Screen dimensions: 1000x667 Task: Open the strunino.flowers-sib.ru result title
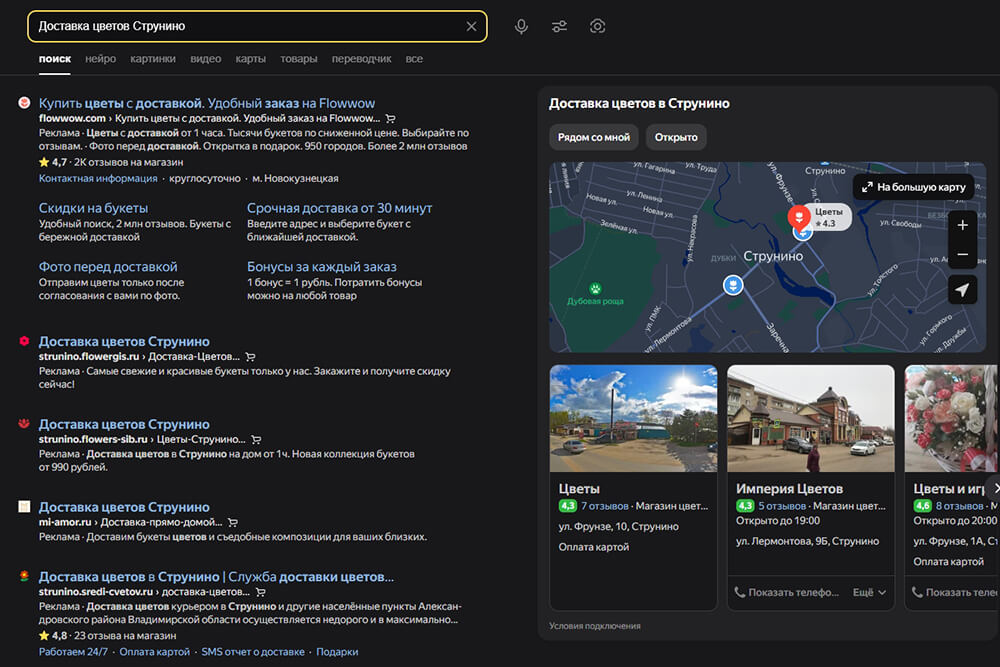click(124, 425)
